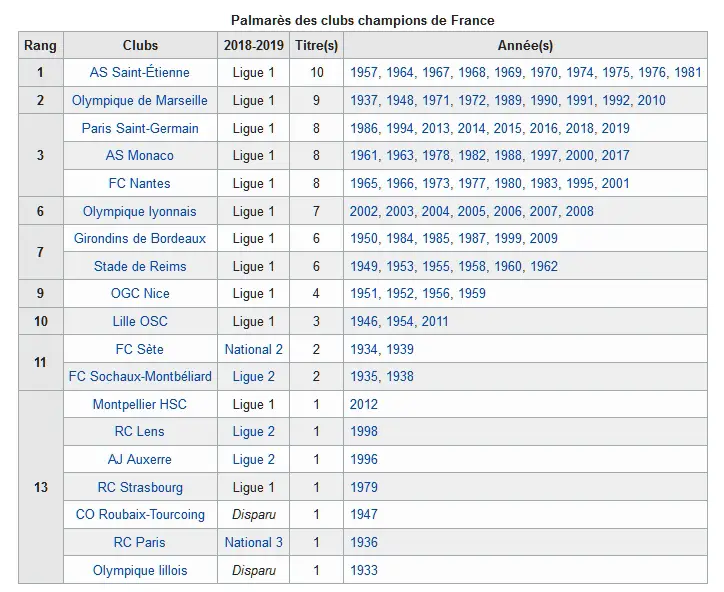Open the 2017 season link for Monaco
Screen dimensions: 724x592
point(615,155)
